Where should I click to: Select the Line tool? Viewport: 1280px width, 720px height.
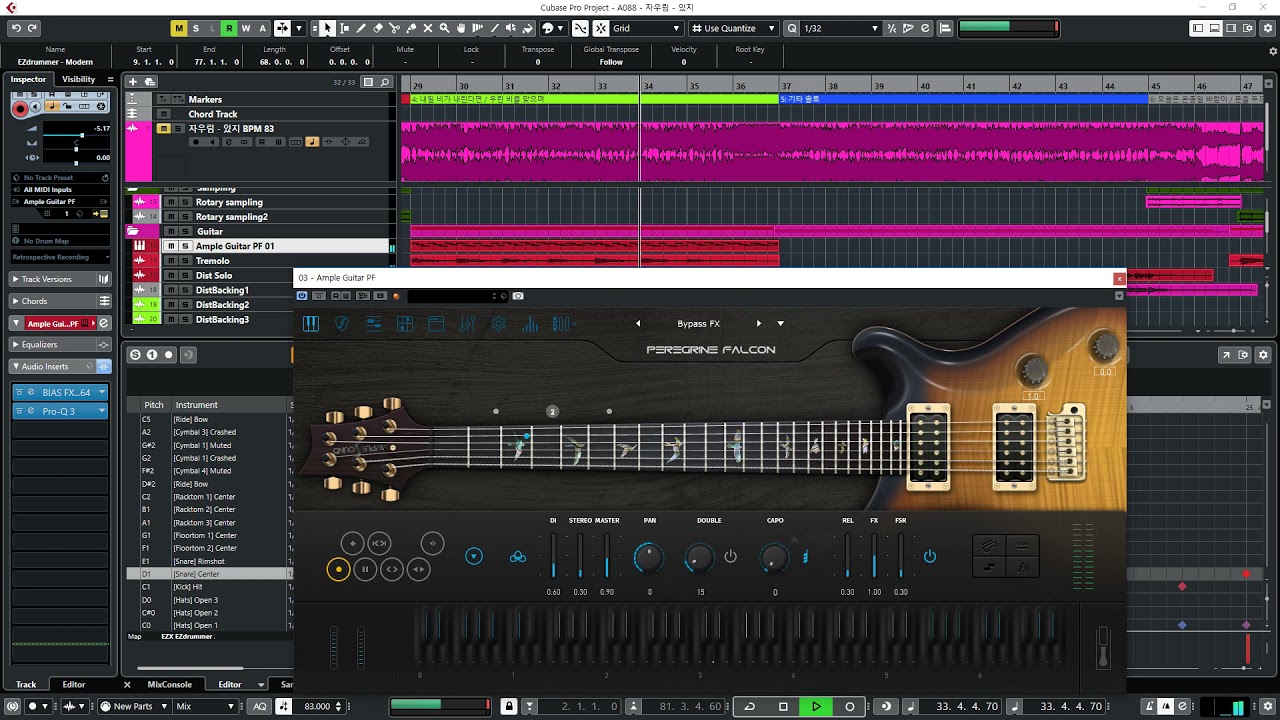coord(494,28)
